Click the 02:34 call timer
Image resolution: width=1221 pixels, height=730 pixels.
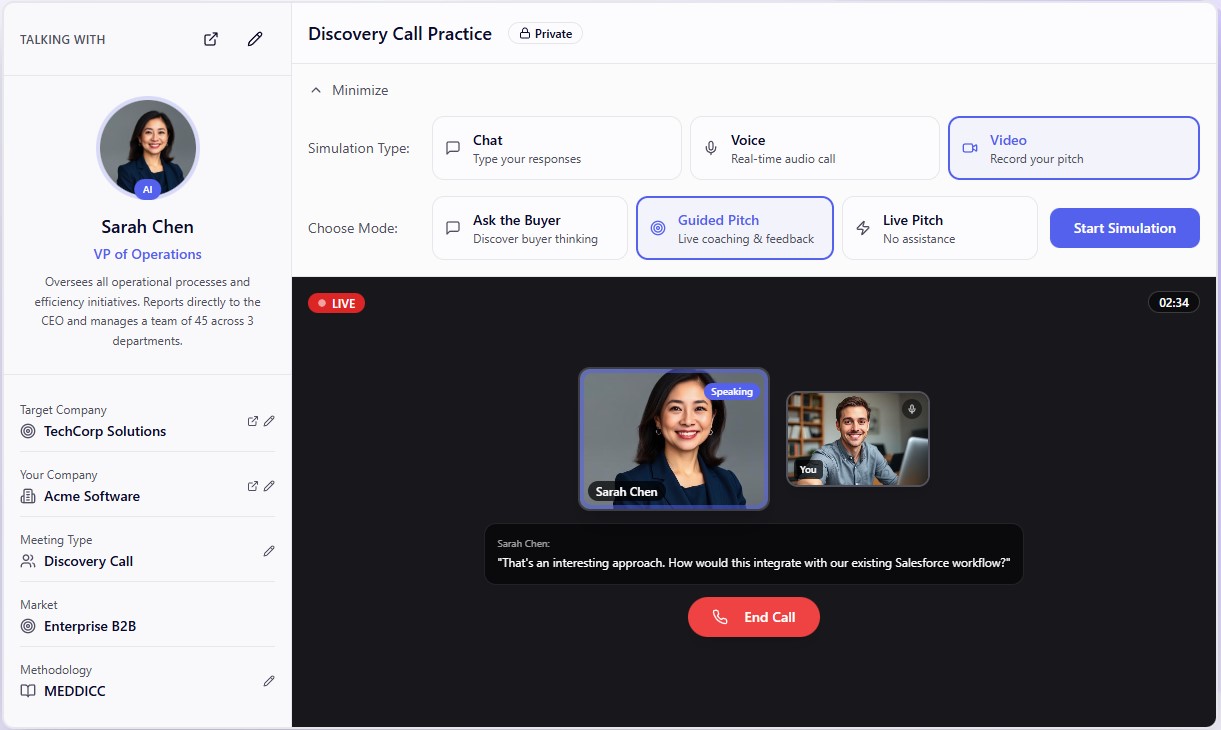(1174, 302)
